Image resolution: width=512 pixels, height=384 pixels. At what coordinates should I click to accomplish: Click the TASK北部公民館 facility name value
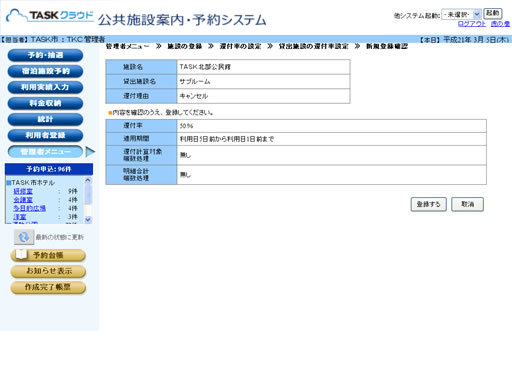pos(205,67)
